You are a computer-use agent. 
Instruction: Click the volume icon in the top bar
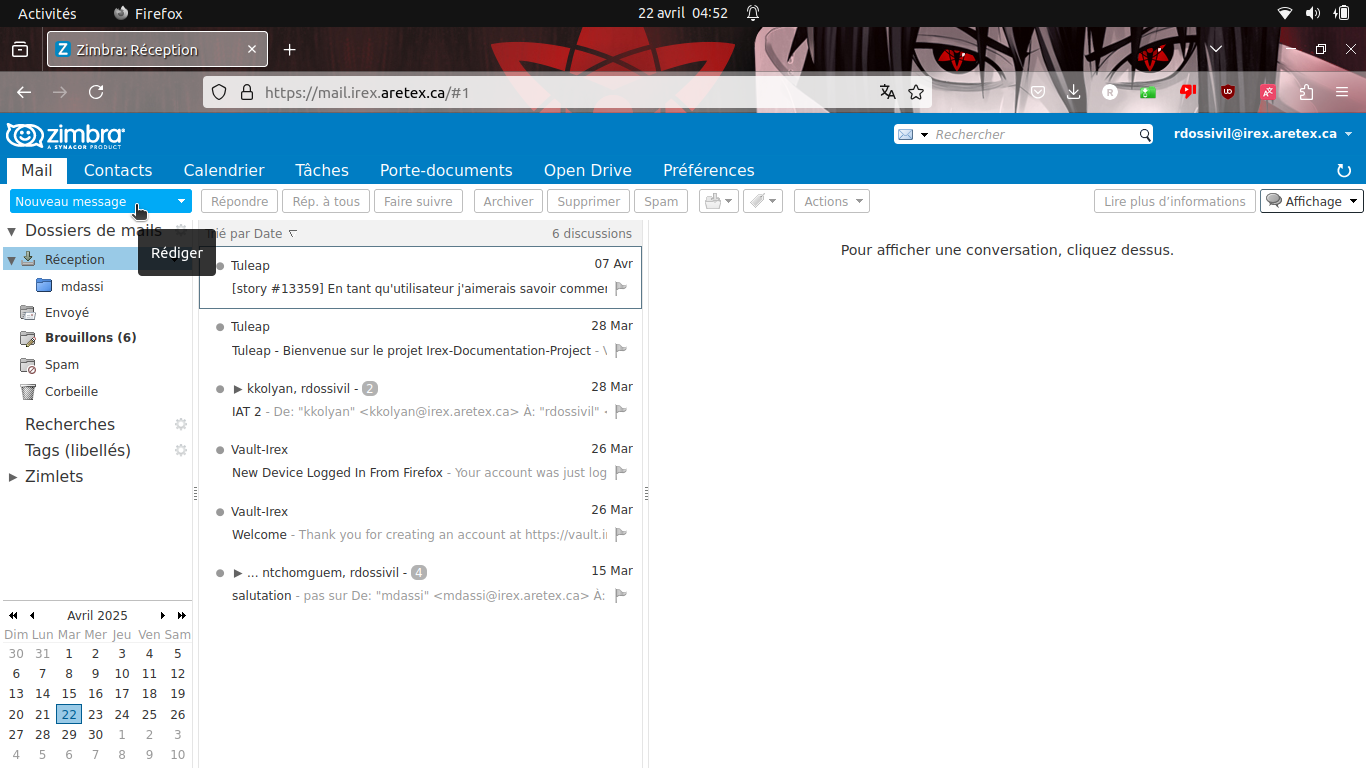[x=1313, y=13]
